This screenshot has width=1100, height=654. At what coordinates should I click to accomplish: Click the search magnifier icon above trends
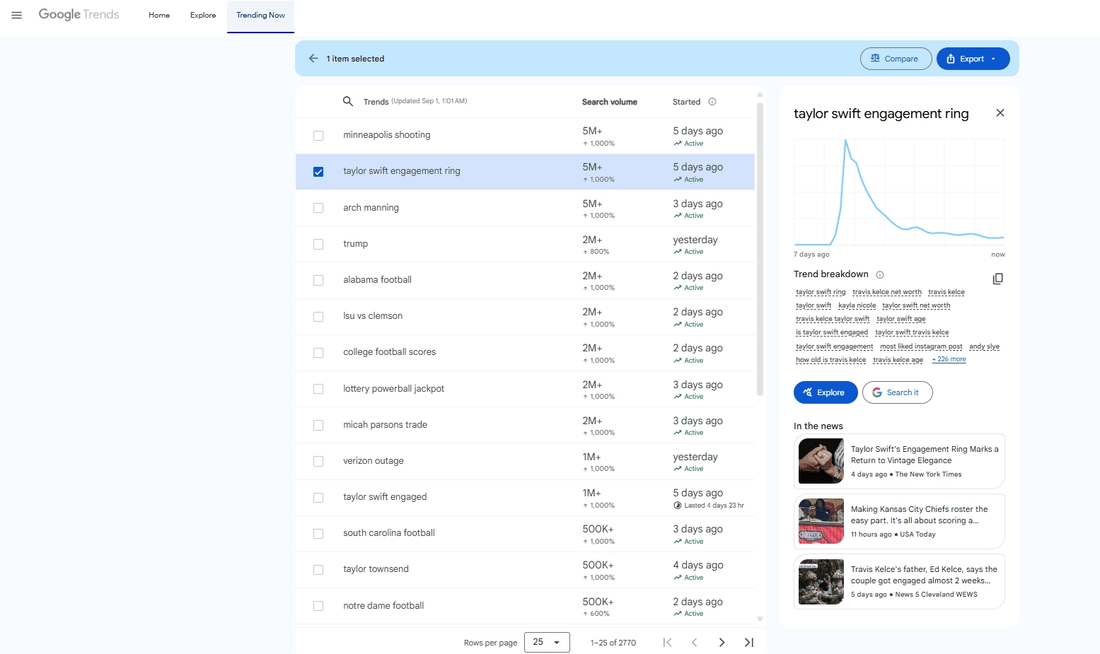click(x=348, y=102)
